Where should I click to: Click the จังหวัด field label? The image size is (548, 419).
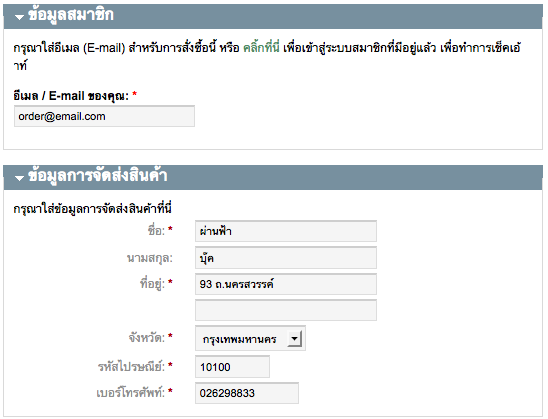pos(147,338)
